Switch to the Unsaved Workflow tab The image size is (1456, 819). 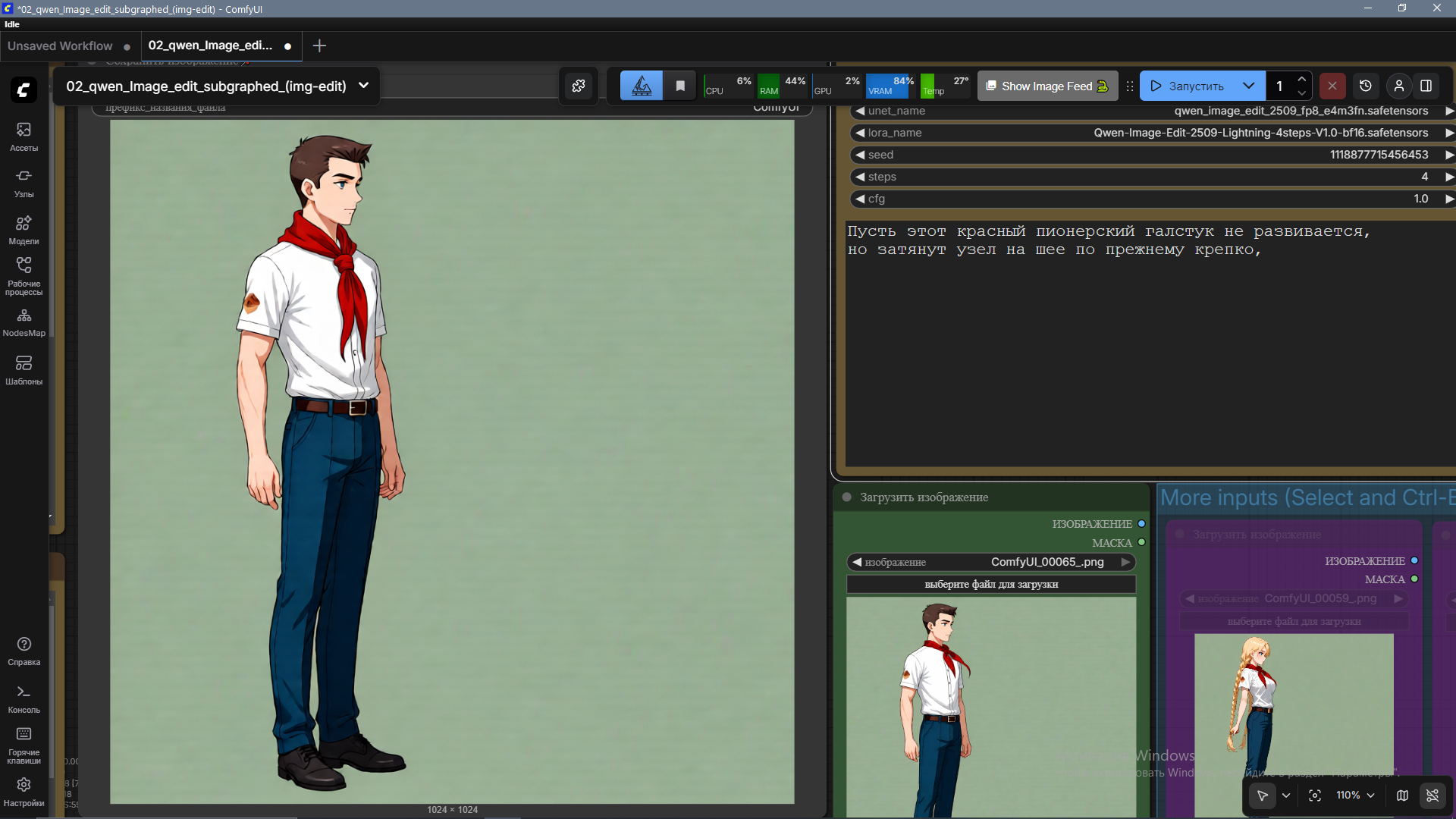click(x=60, y=45)
